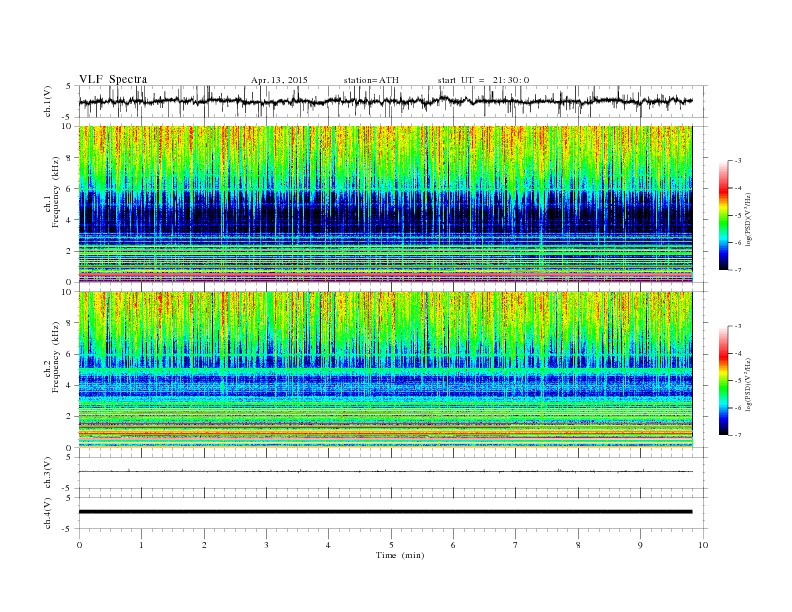The height and width of the screenshot is (612, 792).
Task: Click the "5" minute tick on the time axis
Action: coord(391,545)
